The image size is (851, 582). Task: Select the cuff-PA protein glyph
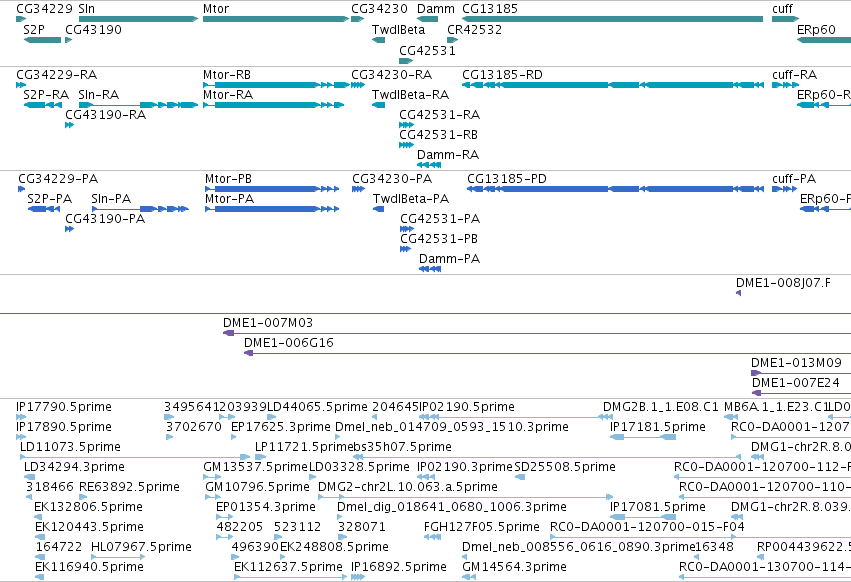click(x=784, y=189)
